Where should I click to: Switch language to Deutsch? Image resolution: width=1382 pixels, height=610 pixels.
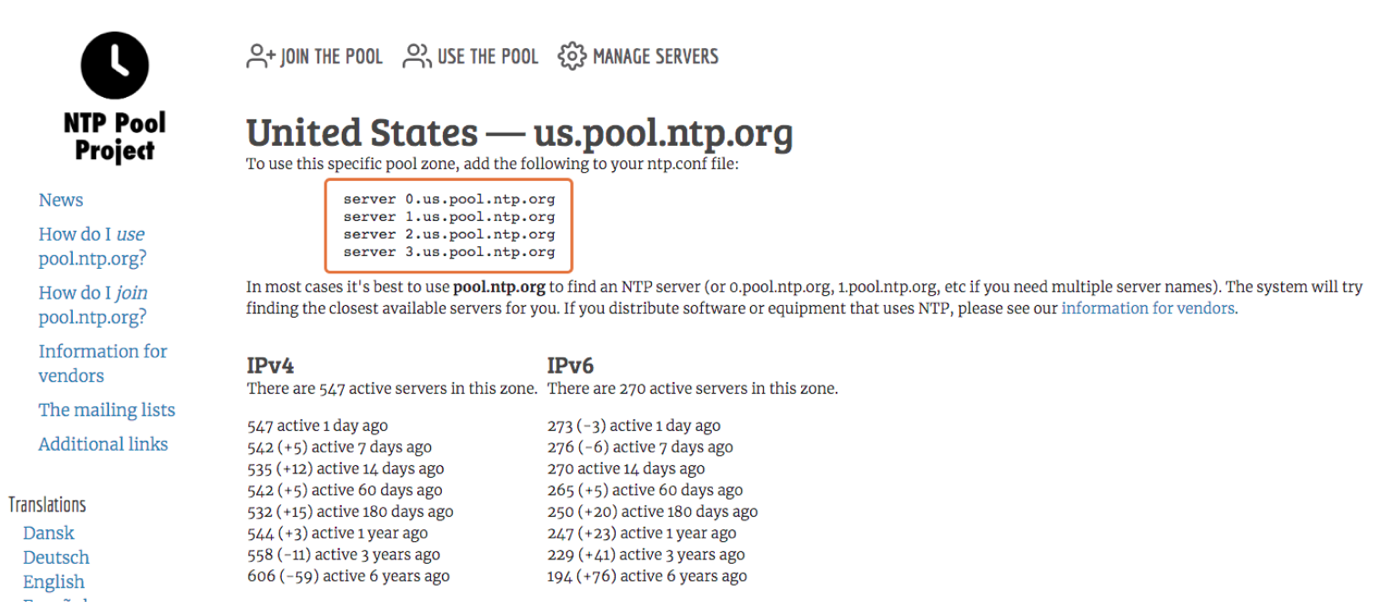tap(56, 557)
